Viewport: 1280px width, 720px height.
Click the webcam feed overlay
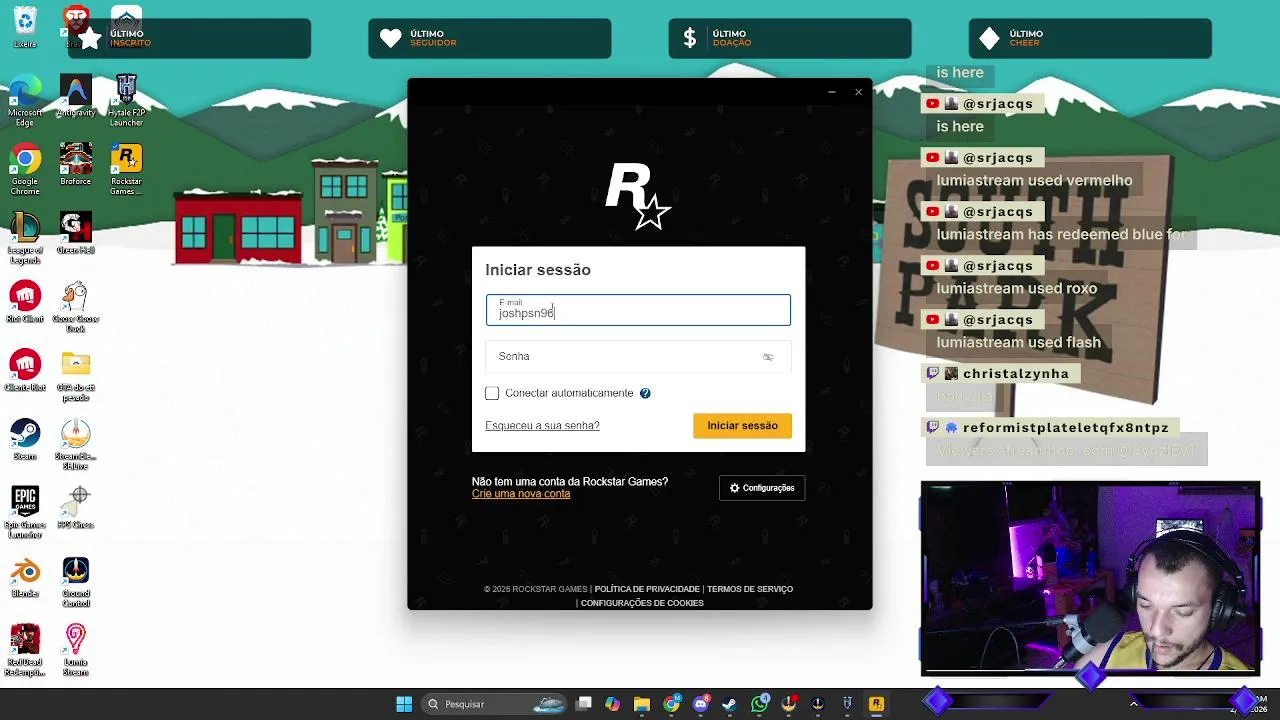pyautogui.click(x=1090, y=578)
